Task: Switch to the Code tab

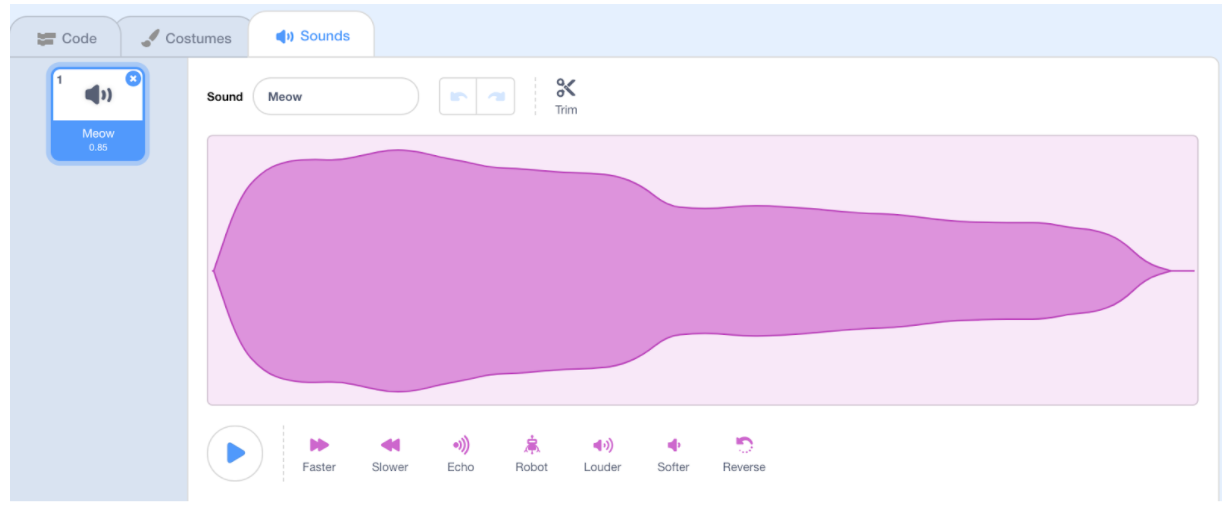Action: click(67, 38)
